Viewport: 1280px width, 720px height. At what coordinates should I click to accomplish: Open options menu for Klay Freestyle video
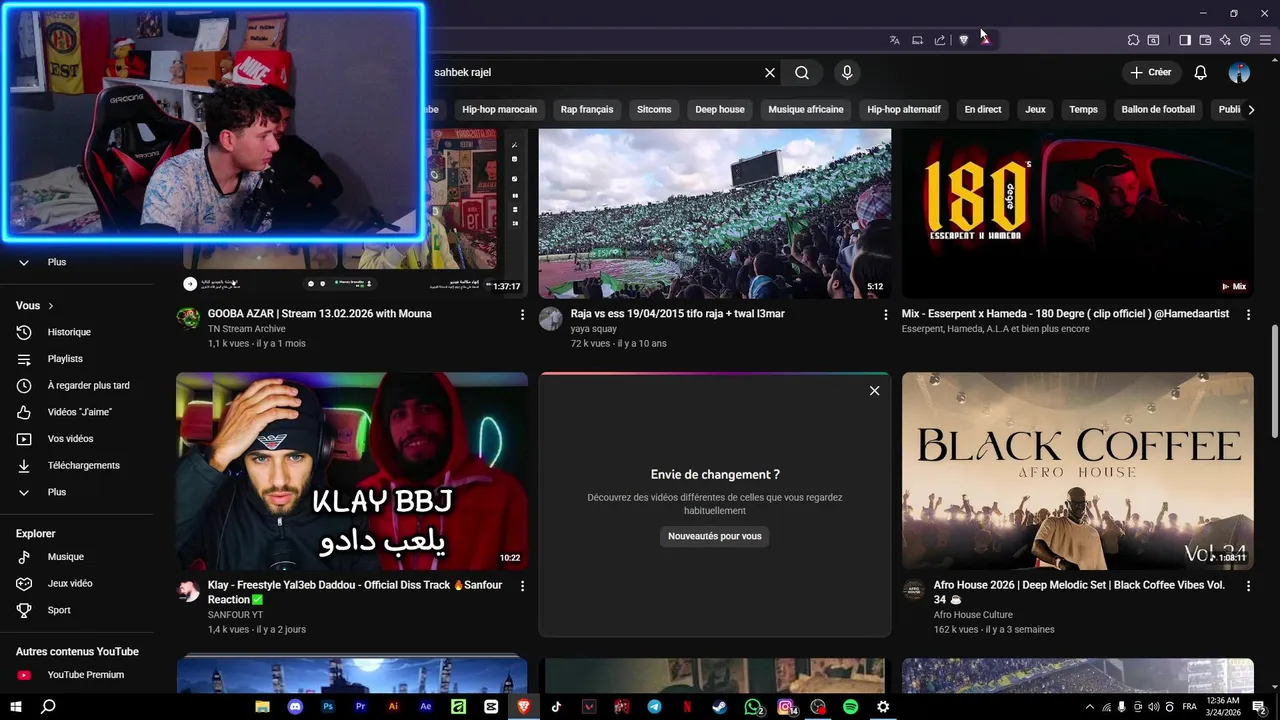pos(522,585)
